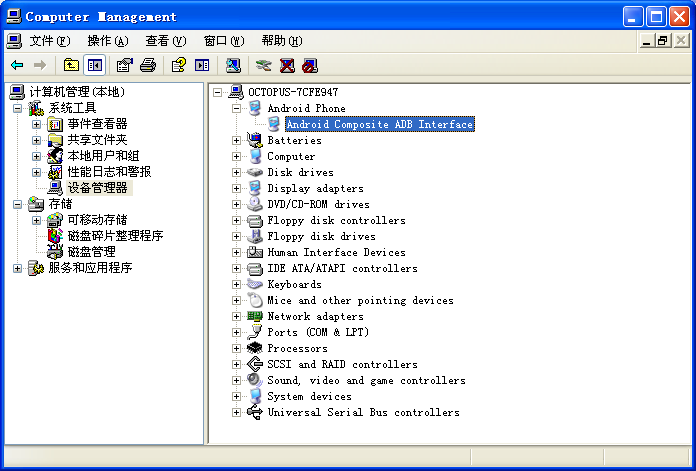Expand the Floppy disk controllers node
The height and width of the screenshot is (471, 696).
236,220
